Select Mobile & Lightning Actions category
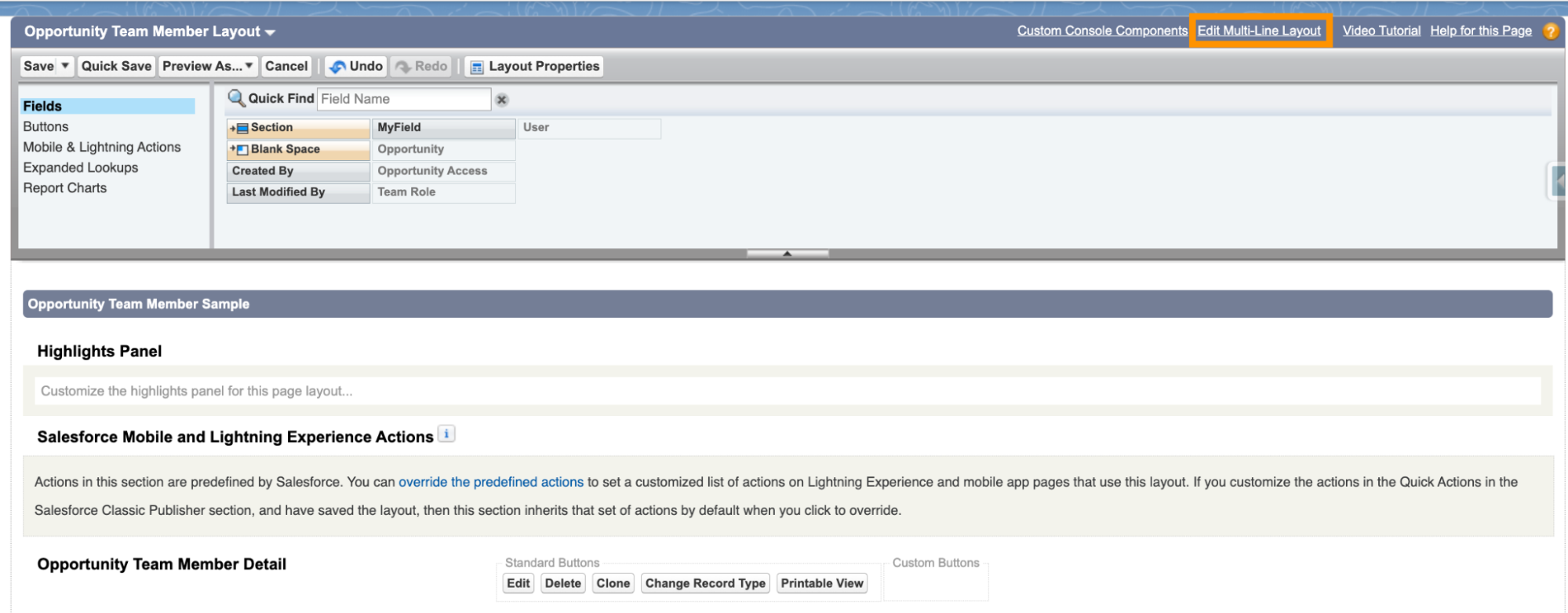Viewport: 1568px width, 613px height. [x=102, y=147]
